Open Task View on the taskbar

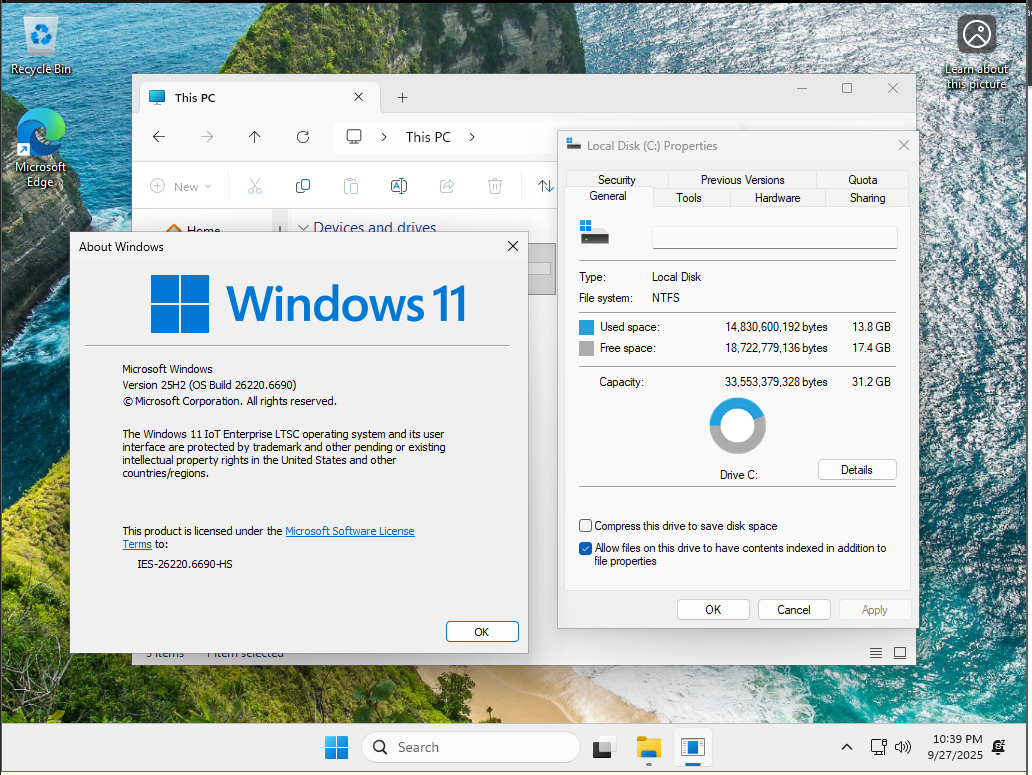604,747
